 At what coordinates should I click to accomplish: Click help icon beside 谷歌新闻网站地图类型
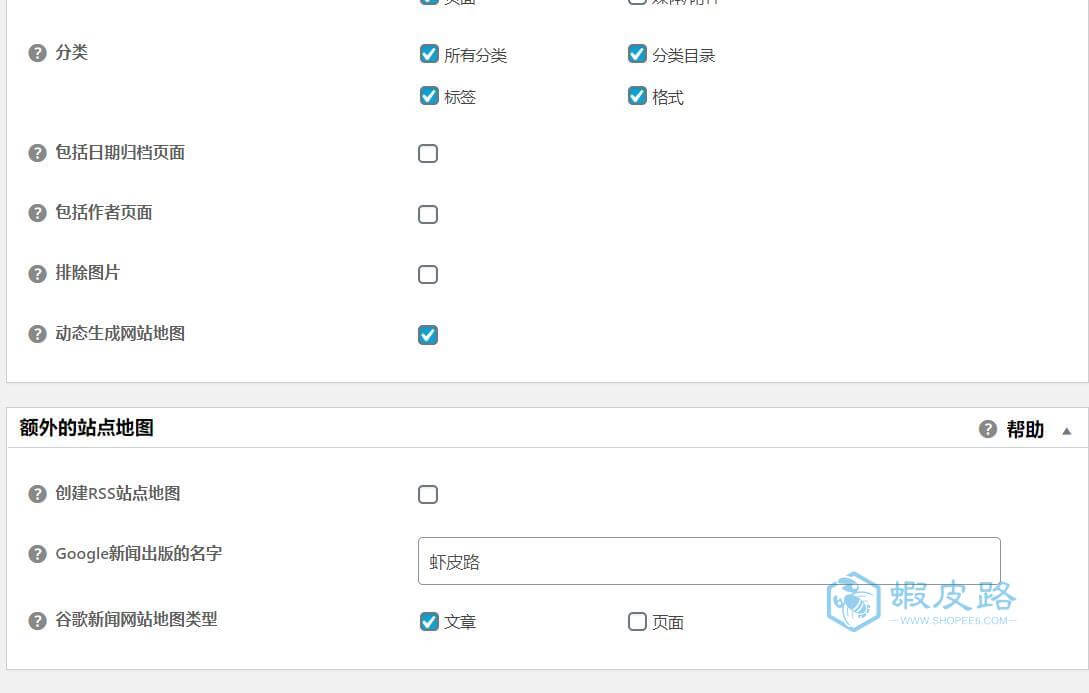coord(37,620)
